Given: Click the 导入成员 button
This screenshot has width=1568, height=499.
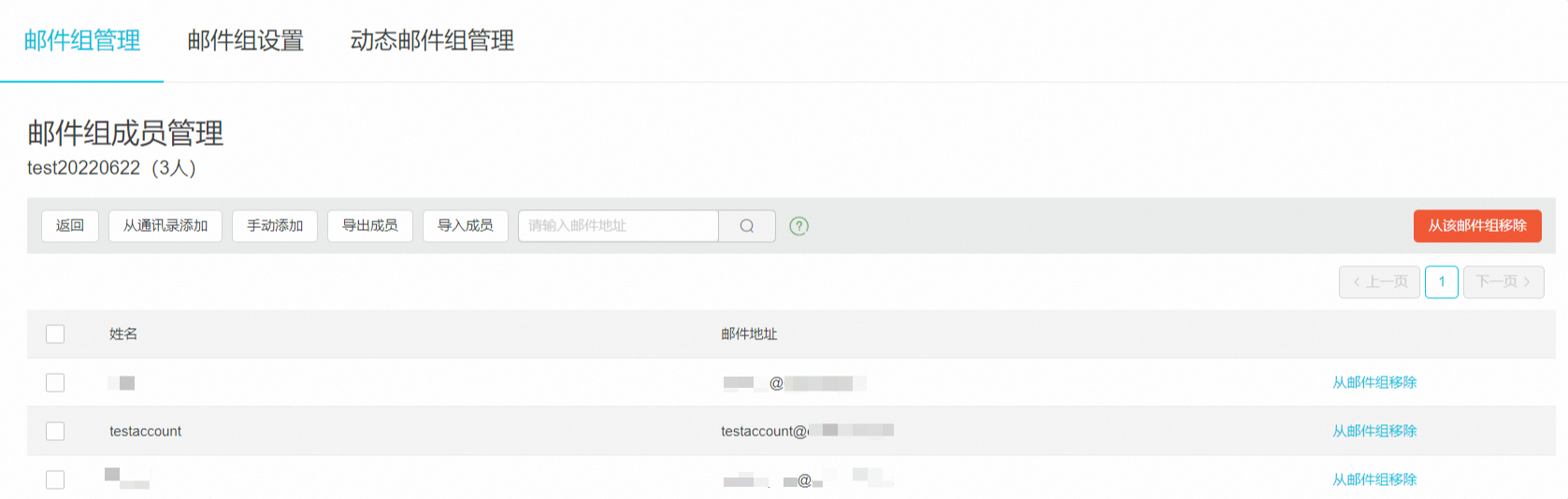Looking at the screenshot, I should pos(466,226).
